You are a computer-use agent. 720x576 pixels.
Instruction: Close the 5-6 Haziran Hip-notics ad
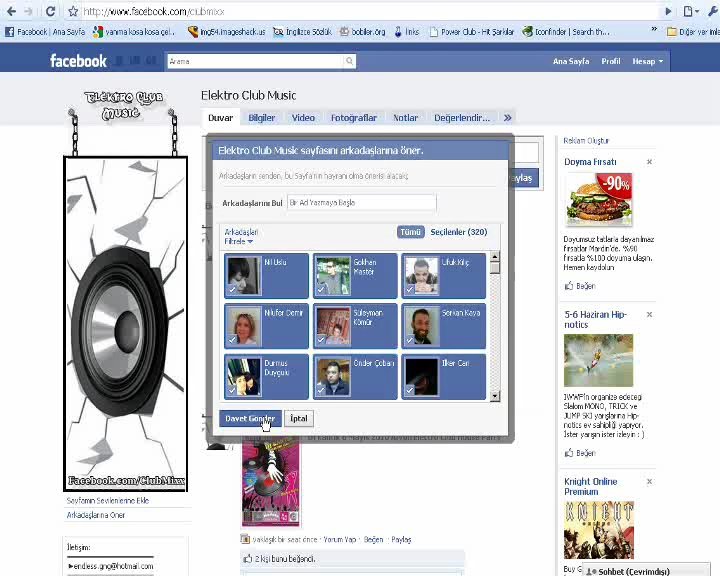(649, 315)
